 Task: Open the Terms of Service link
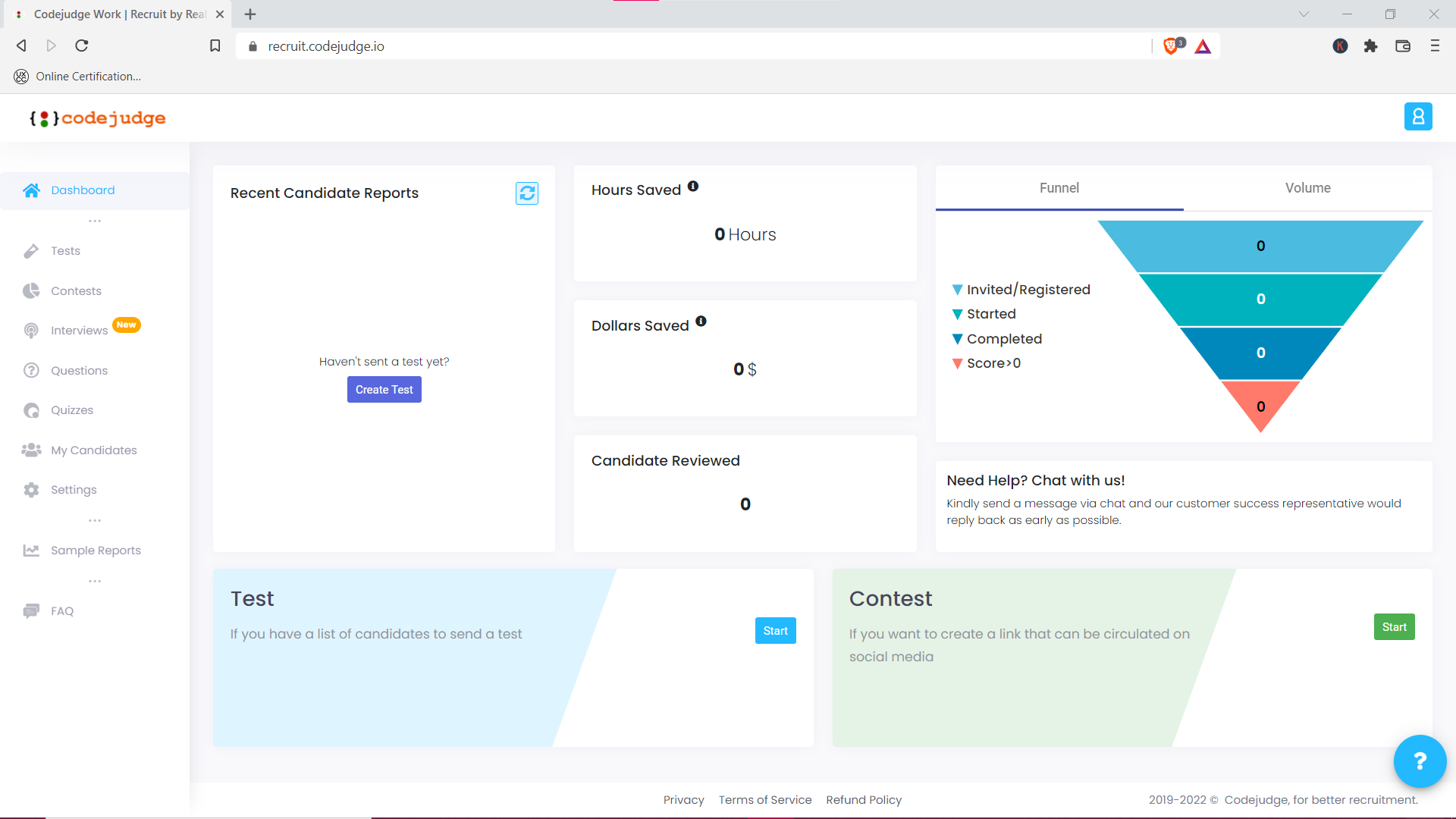point(765,799)
